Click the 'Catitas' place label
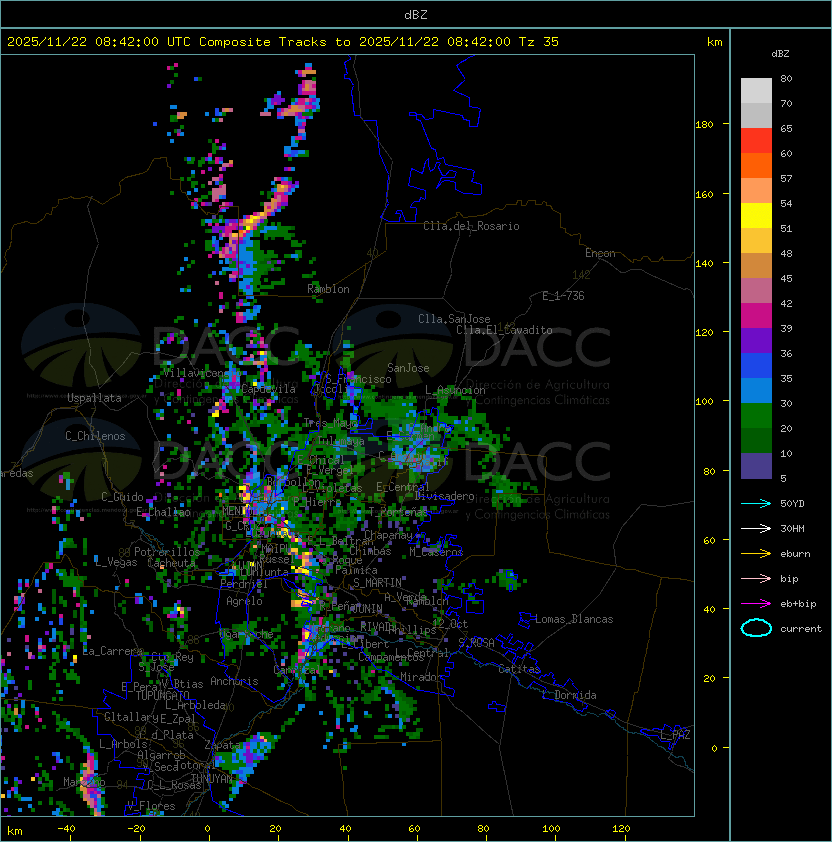The height and width of the screenshot is (842, 832). (x=519, y=669)
